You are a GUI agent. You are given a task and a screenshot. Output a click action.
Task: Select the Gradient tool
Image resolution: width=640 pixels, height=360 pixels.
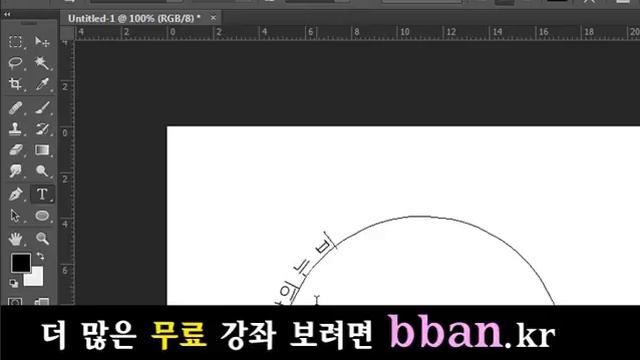point(42,150)
